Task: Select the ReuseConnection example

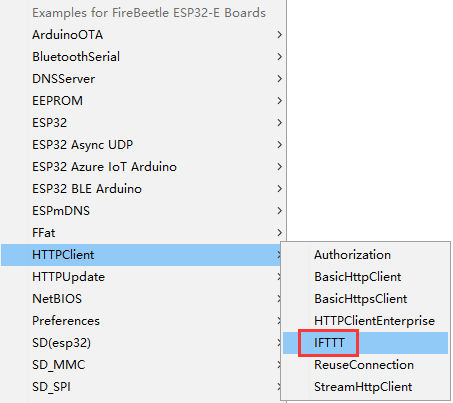Action: 365,365
